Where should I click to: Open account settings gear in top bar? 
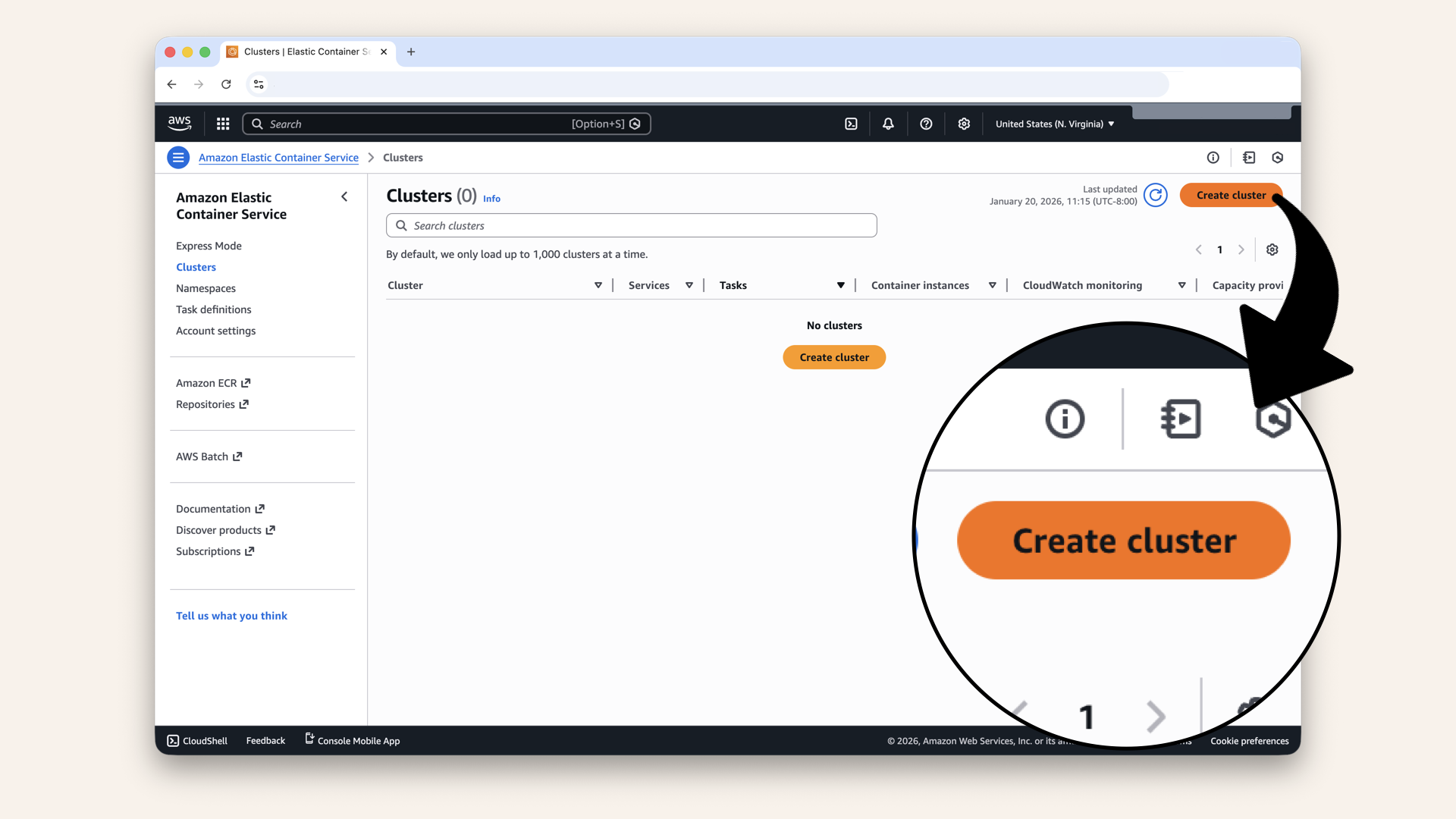click(x=964, y=124)
